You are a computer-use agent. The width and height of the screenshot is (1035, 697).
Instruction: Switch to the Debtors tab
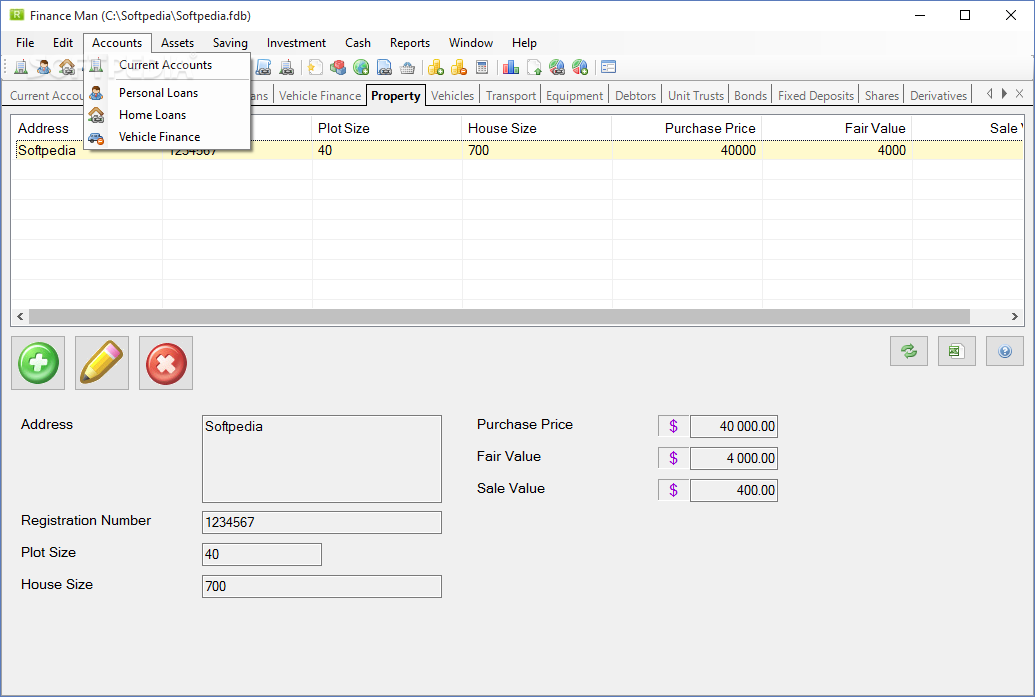point(636,96)
